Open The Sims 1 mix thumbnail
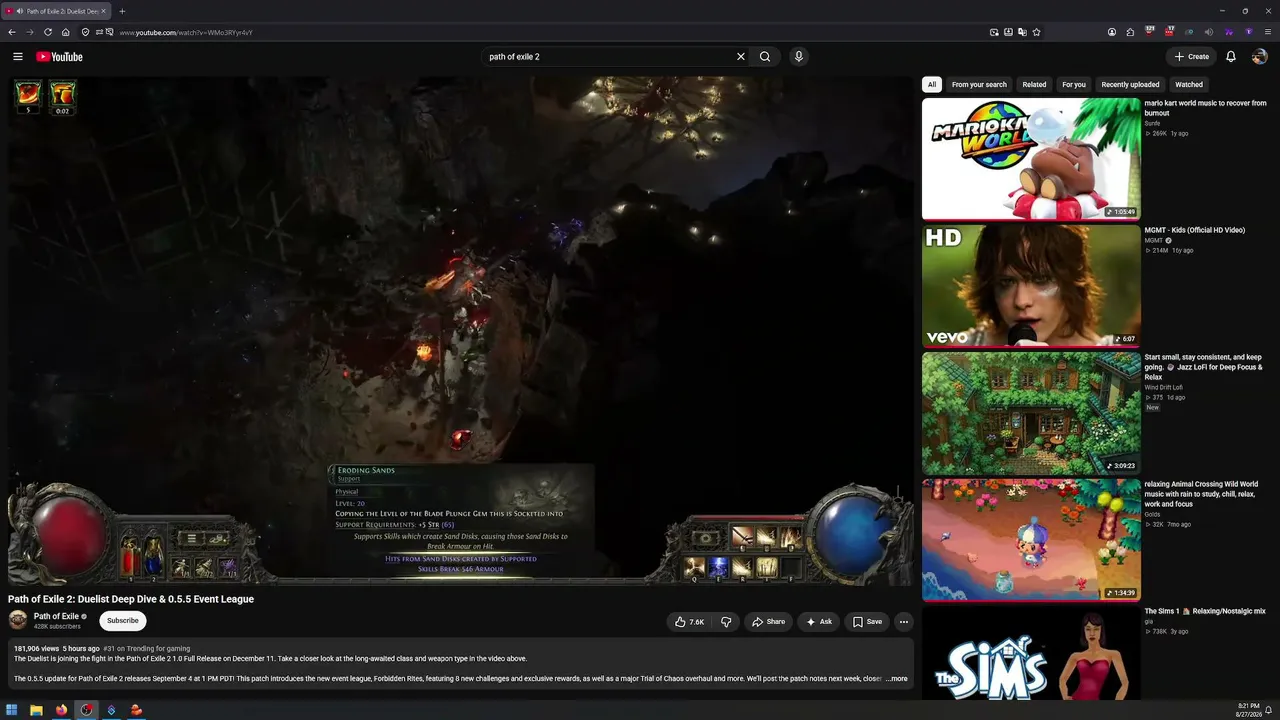 pos(1031,653)
